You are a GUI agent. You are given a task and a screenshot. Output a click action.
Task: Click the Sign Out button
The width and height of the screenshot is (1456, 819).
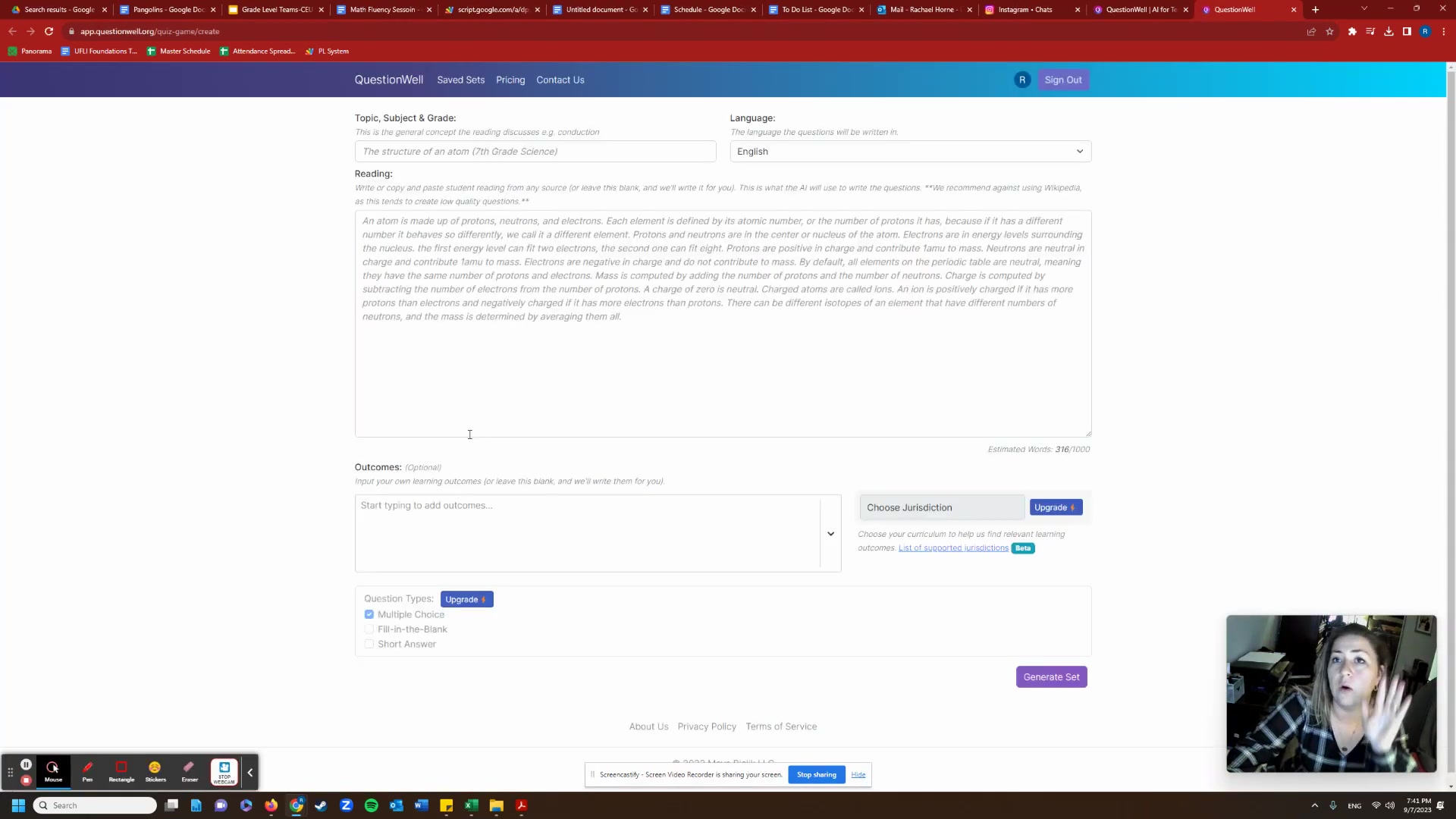tap(1063, 80)
